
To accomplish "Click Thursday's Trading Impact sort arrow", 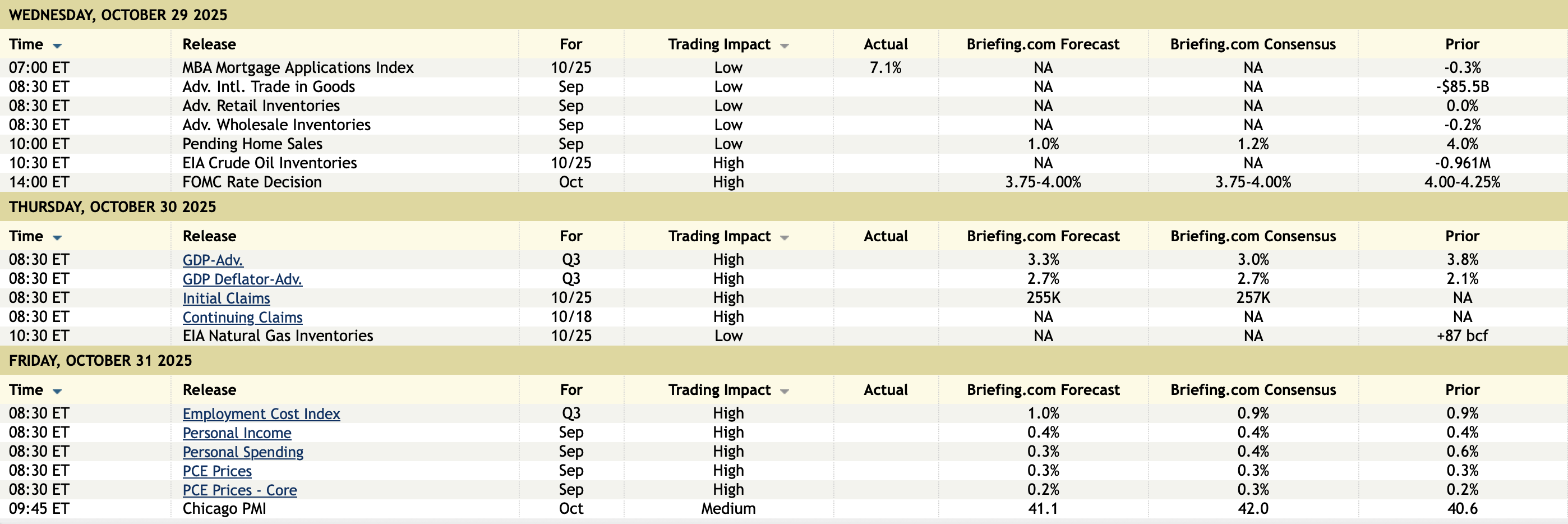I will [x=784, y=237].
